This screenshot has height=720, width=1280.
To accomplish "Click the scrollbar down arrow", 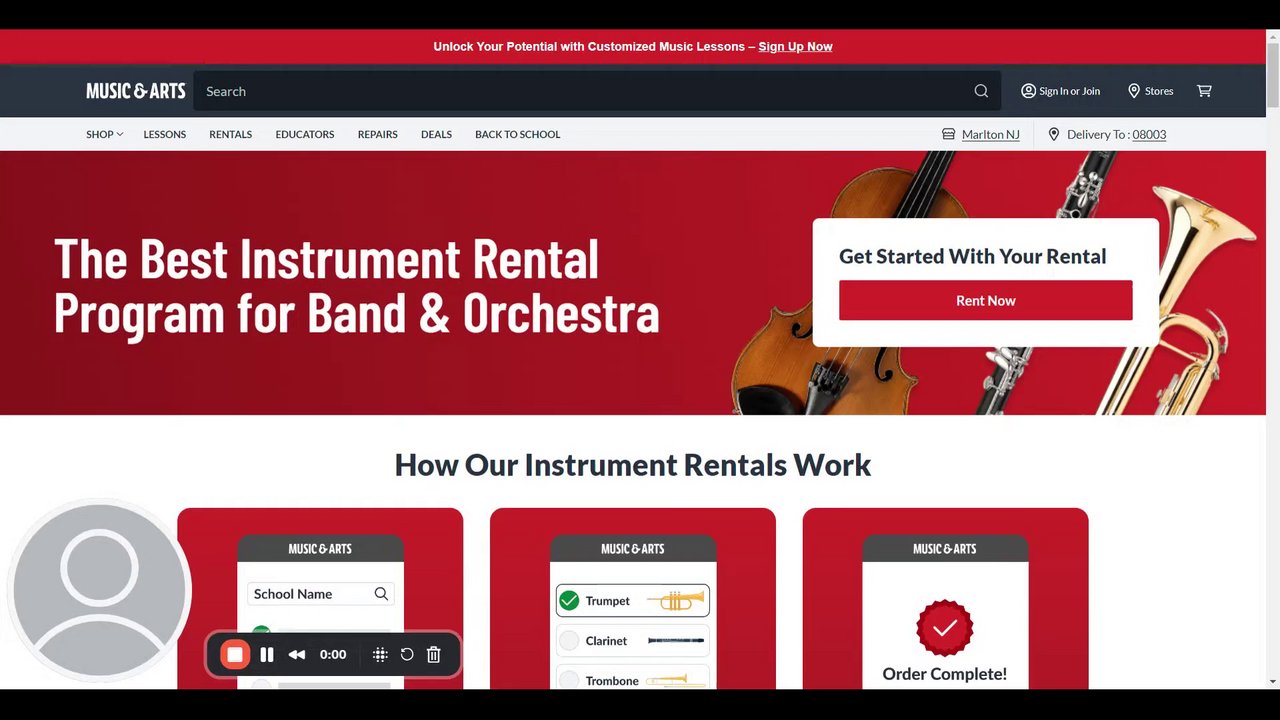I will (x=1273, y=681).
